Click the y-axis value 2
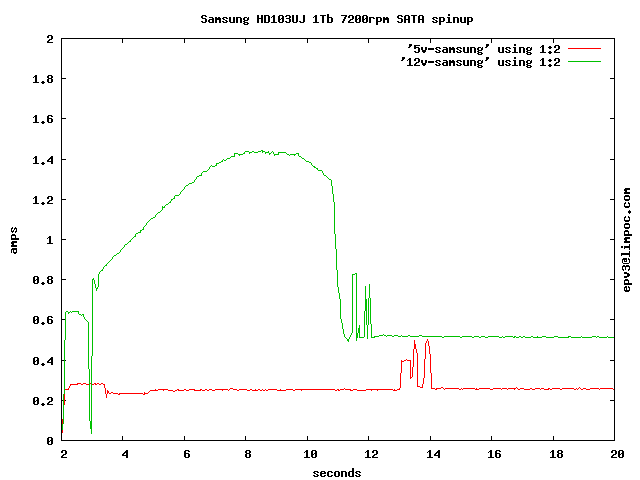This screenshot has width=640, height=480. [x=50, y=39]
